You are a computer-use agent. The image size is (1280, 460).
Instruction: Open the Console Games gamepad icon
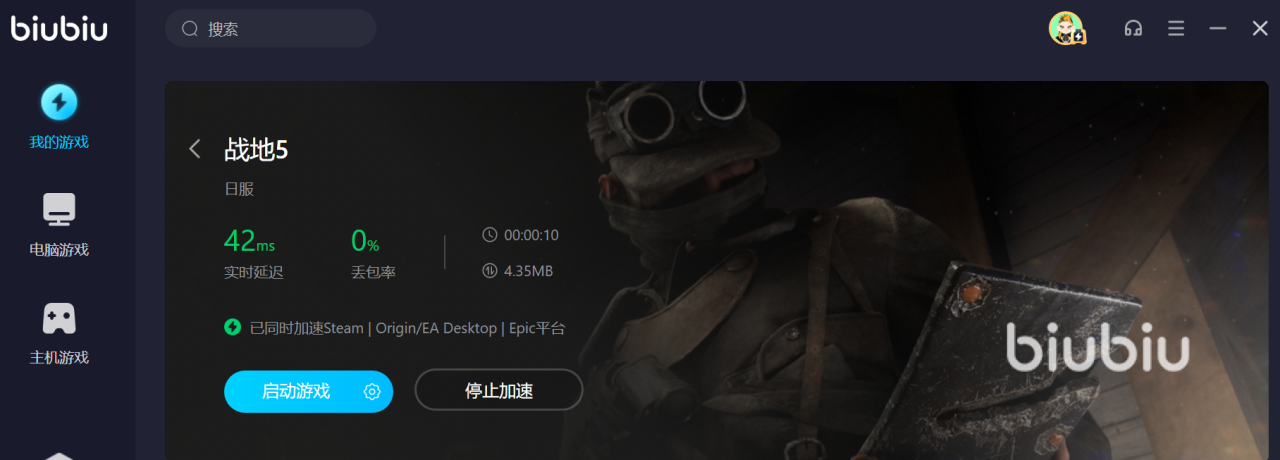click(x=59, y=318)
